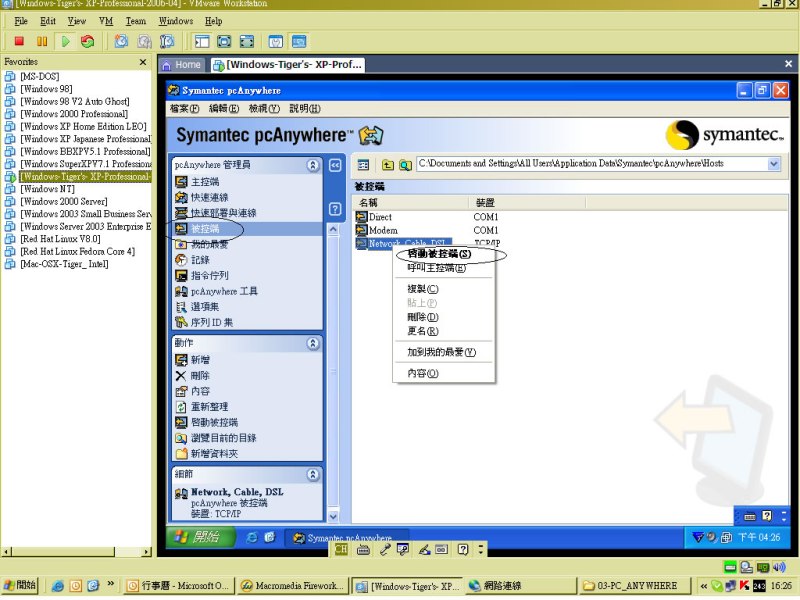
Task: Click 新增資料夾 in the 動作 panel
Action: 206,454
